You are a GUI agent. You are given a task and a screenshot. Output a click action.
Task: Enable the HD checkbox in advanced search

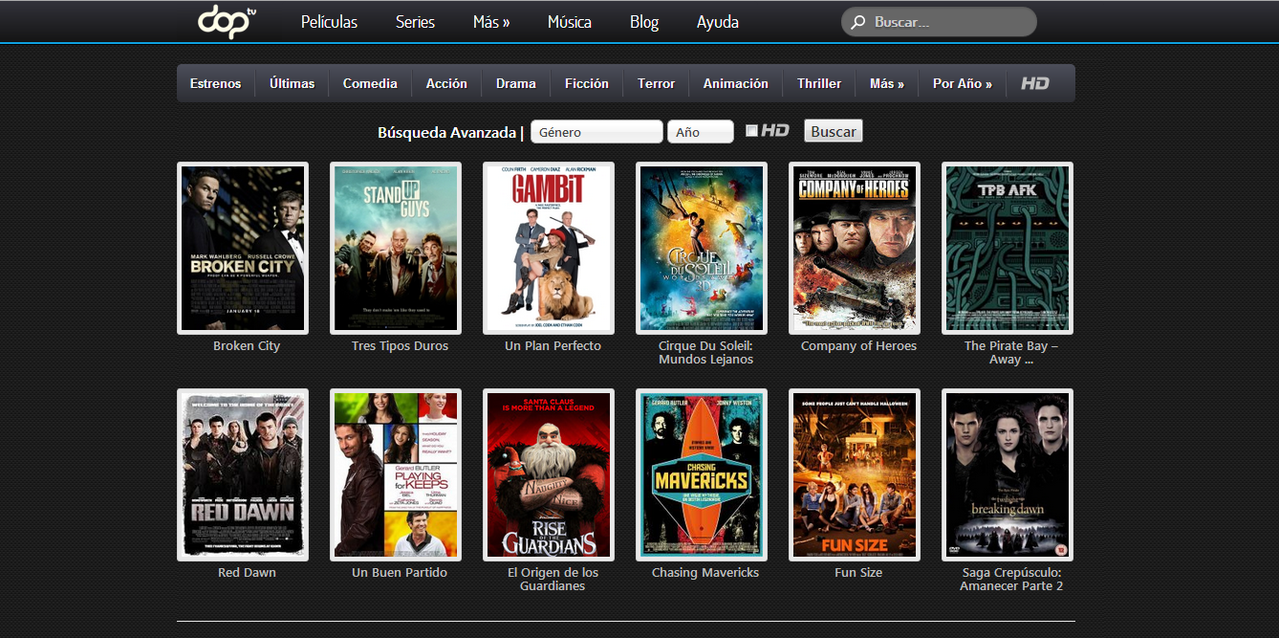[752, 131]
